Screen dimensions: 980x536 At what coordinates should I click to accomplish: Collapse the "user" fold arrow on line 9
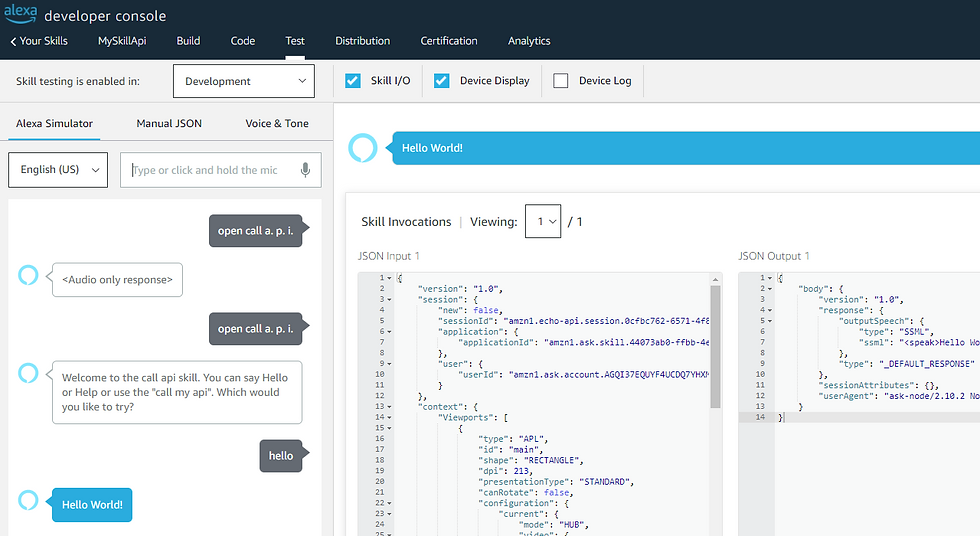point(389,364)
